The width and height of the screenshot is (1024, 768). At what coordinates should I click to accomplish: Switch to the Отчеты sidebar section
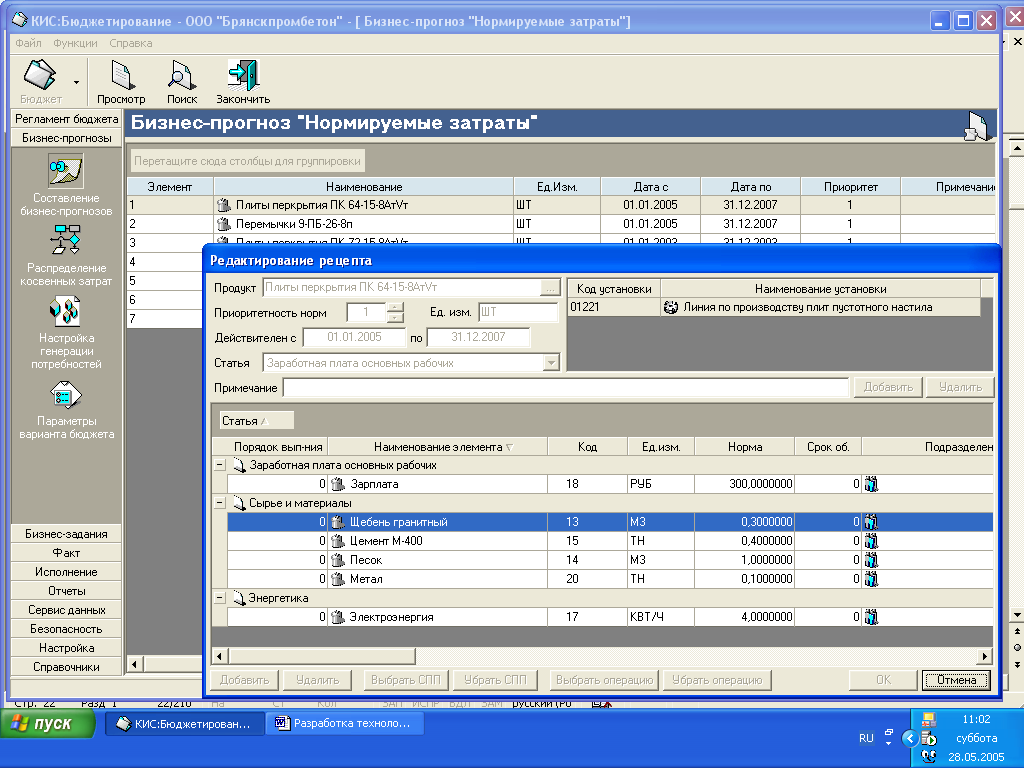66,591
